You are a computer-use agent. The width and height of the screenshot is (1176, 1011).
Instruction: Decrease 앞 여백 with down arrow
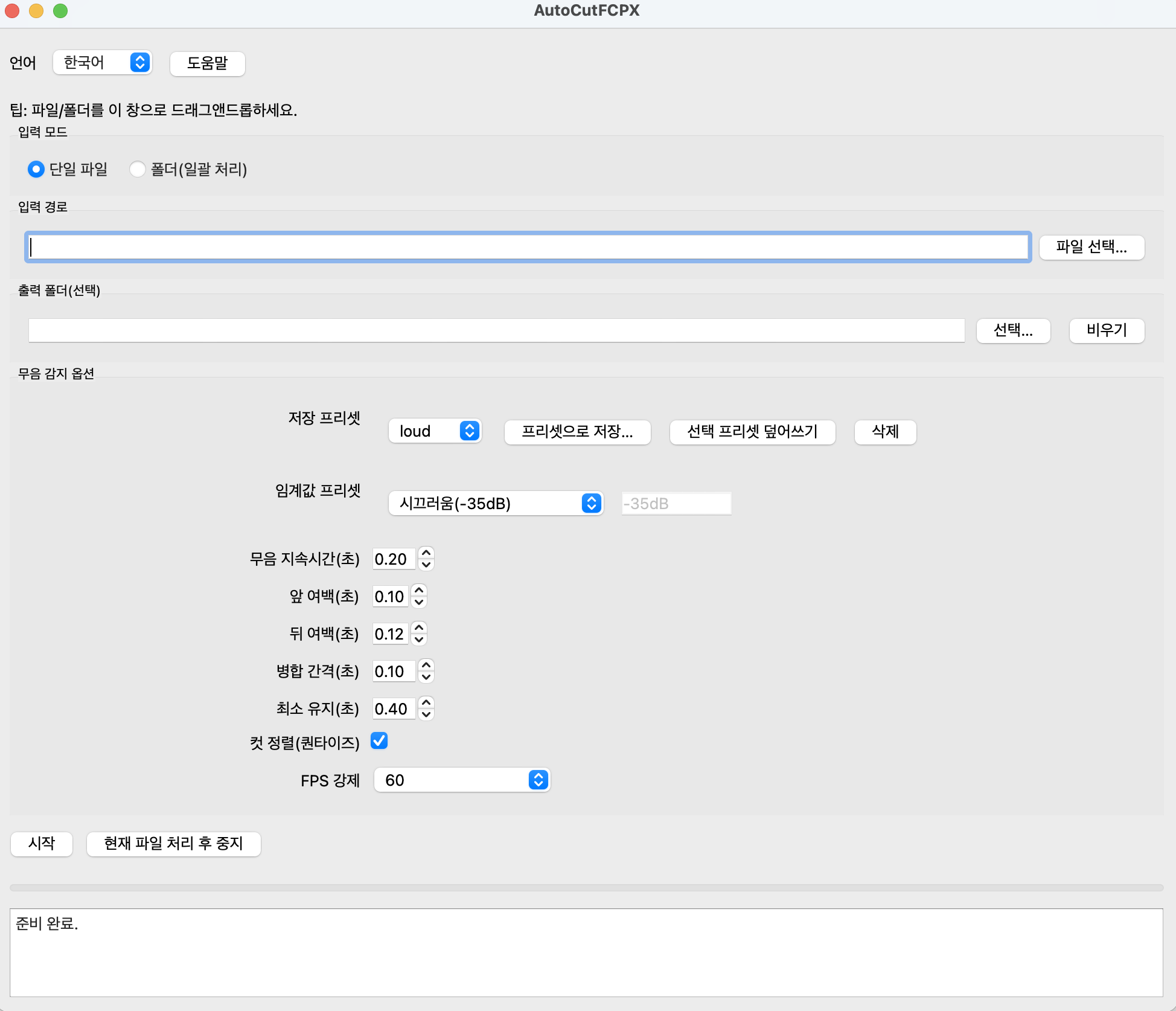tap(419, 603)
